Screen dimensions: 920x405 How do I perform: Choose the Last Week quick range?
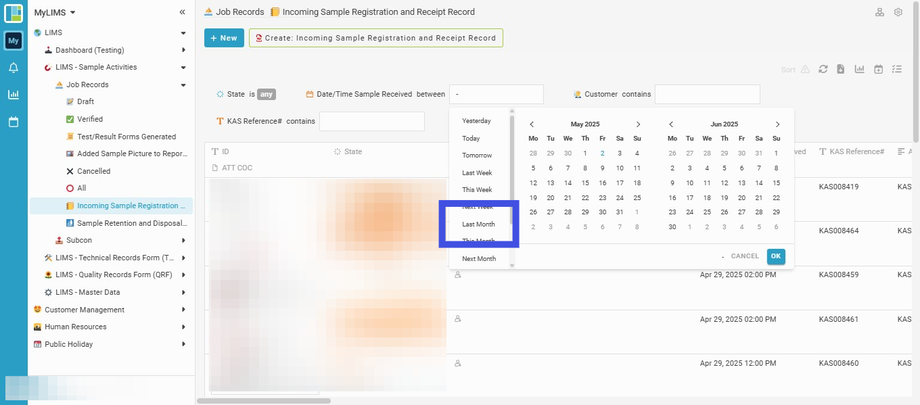point(476,173)
